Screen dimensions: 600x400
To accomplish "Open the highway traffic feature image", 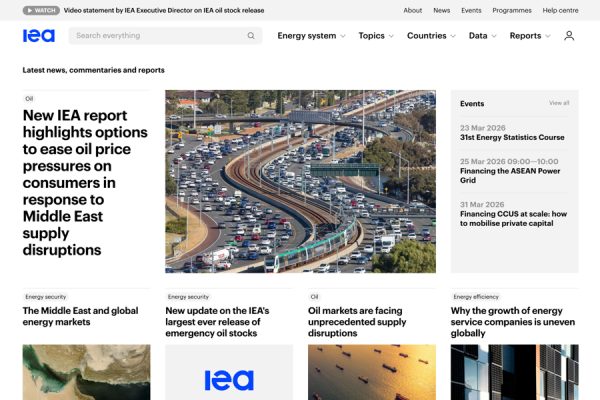I will [x=300, y=181].
